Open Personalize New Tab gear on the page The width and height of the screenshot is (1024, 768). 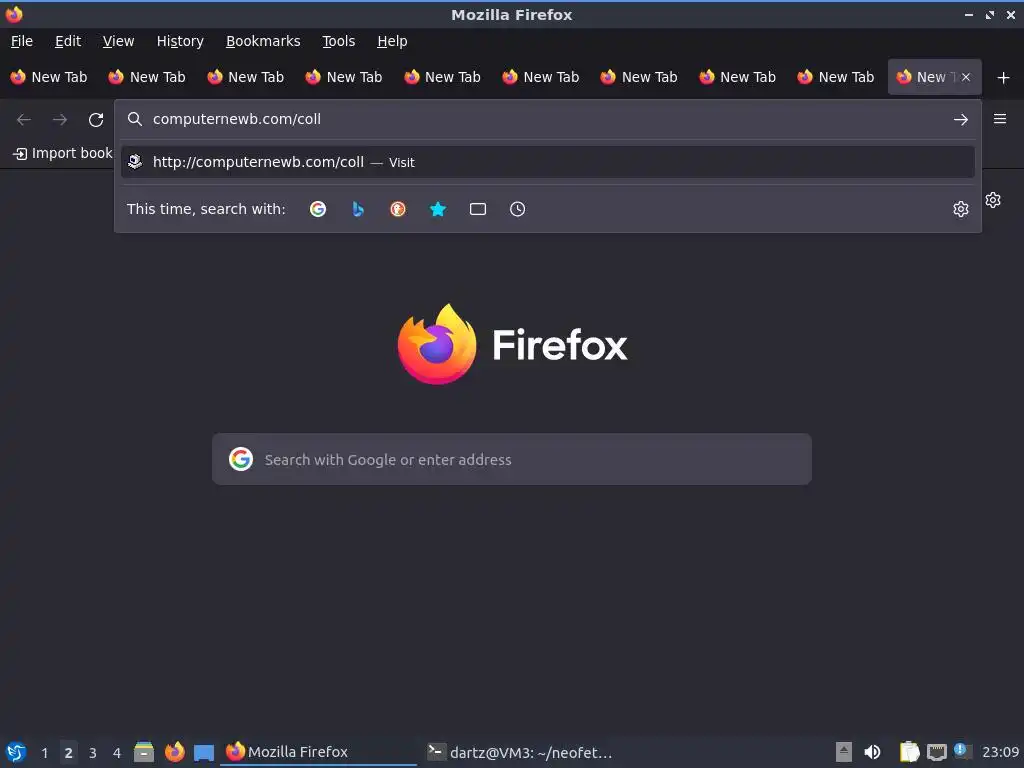pos(993,200)
